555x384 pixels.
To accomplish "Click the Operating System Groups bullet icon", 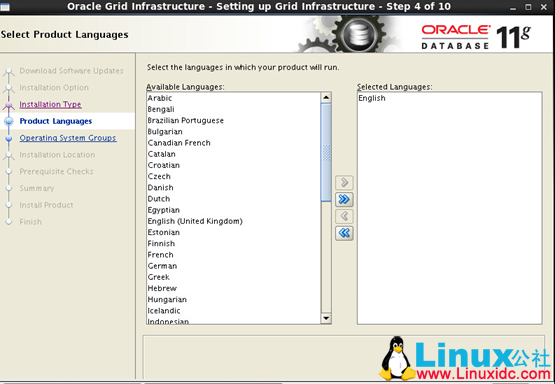I will (9, 138).
